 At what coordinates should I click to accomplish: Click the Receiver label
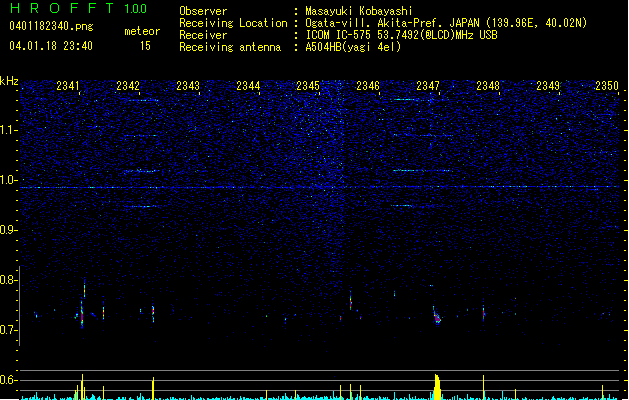point(203,35)
